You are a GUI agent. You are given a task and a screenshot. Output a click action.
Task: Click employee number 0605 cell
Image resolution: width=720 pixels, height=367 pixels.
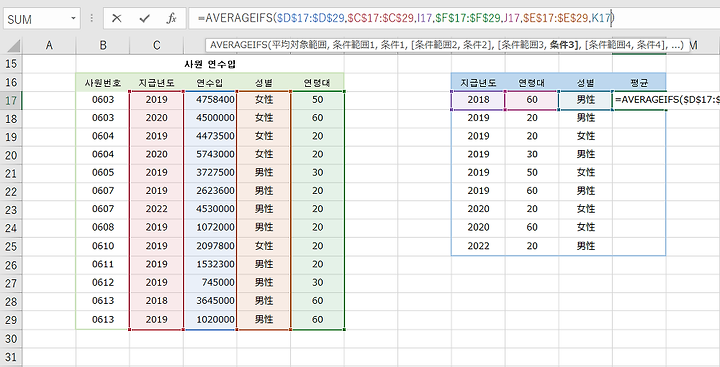[x=103, y=172]
